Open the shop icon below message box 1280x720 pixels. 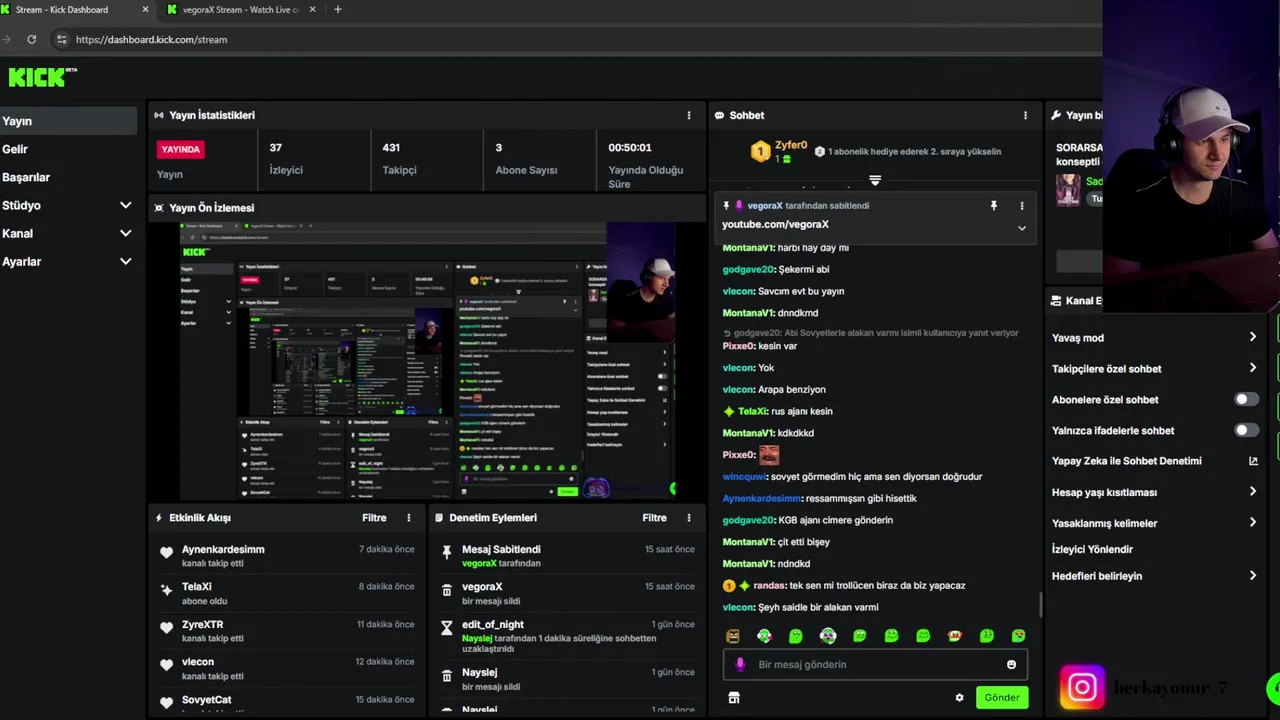point(733,698)
